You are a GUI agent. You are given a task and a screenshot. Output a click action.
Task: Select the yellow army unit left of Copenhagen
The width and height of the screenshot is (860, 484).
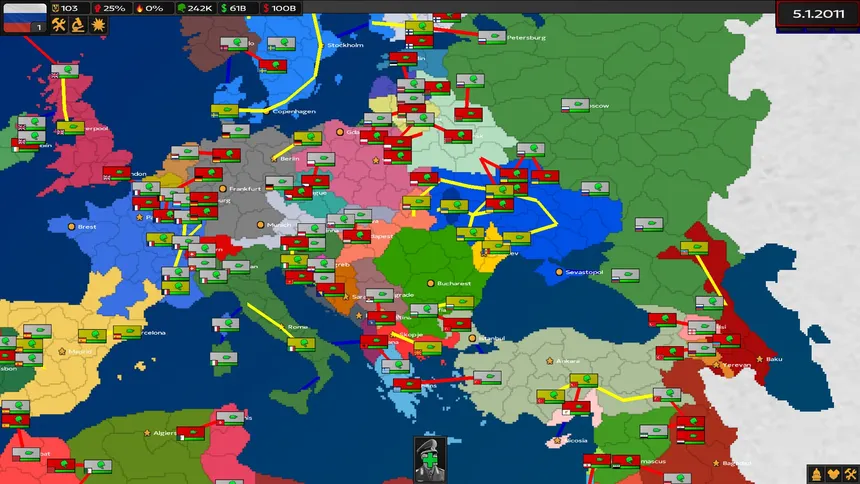225,111
